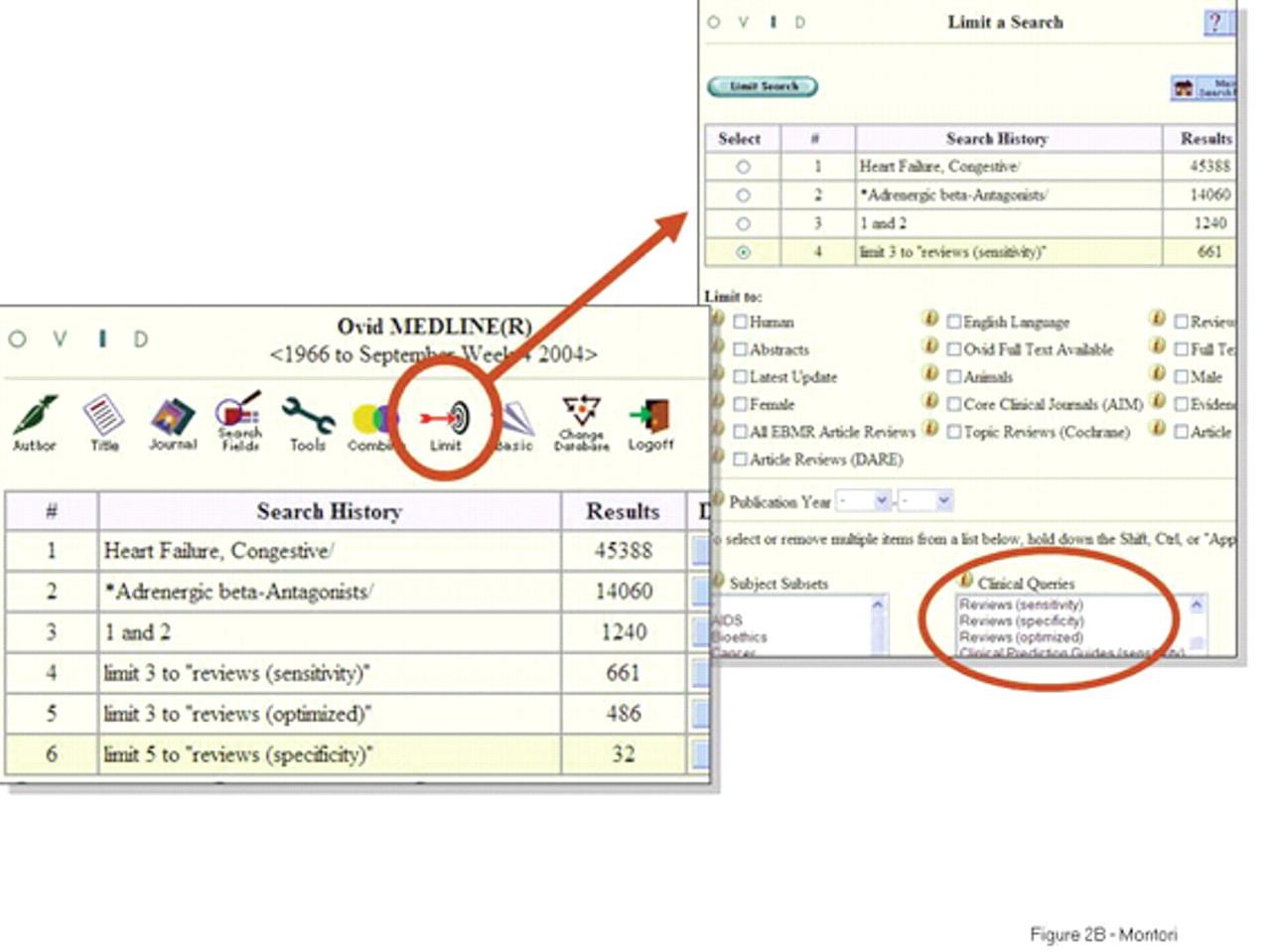This screenshot has width=1271, height=952.
Task: Select Bioethics in Subject Subsets list
Action: (x=740, y=636)
